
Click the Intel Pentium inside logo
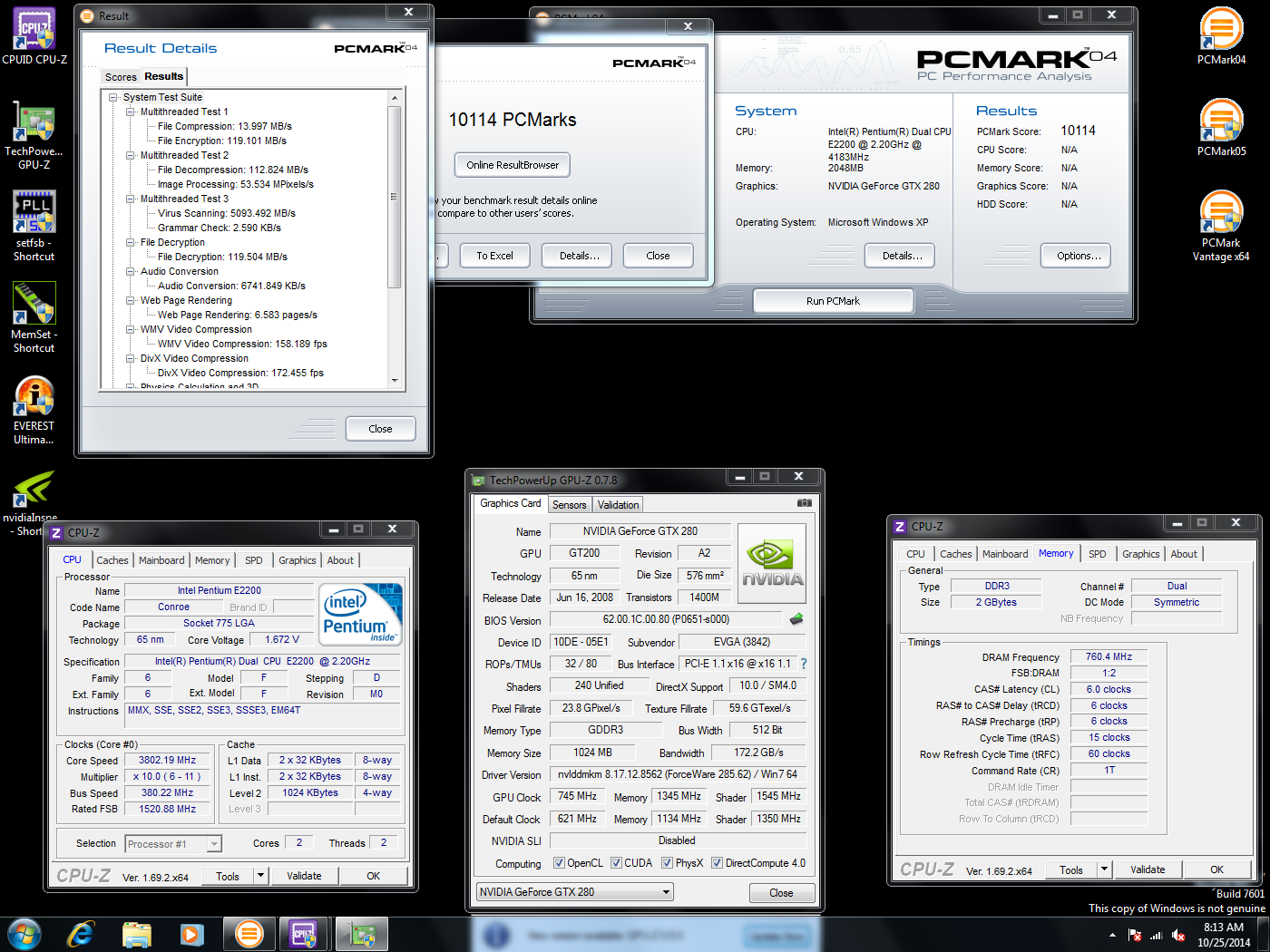pyautogui.click(x=360, y=615)
